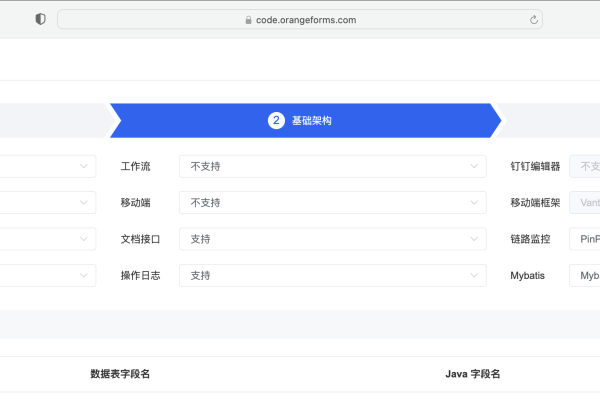
Task: Click the Java 字段名 column header
Action: [473, 374]
